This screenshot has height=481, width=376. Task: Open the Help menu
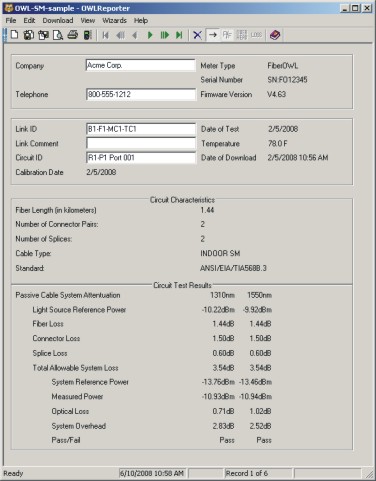click(141, 21)
